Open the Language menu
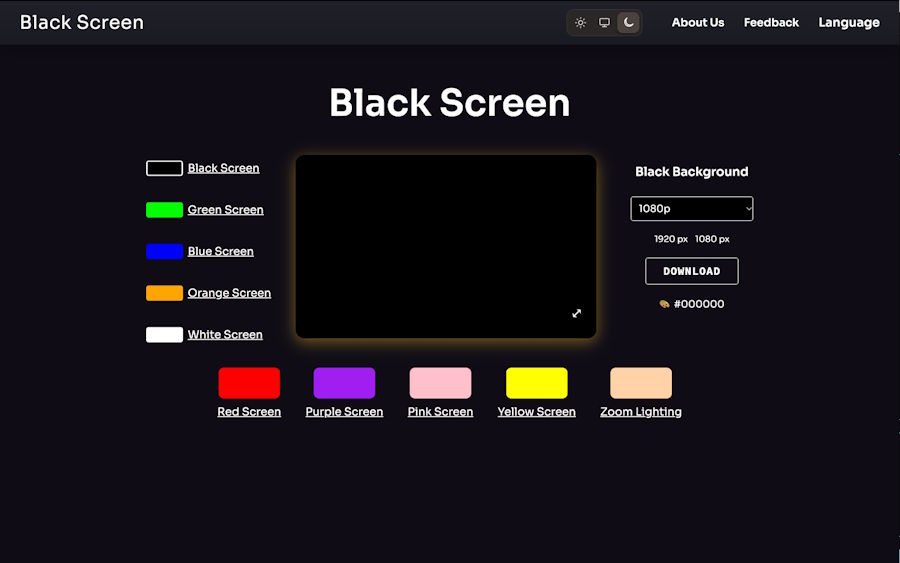900x563 pixels. (x=849, y=23)
